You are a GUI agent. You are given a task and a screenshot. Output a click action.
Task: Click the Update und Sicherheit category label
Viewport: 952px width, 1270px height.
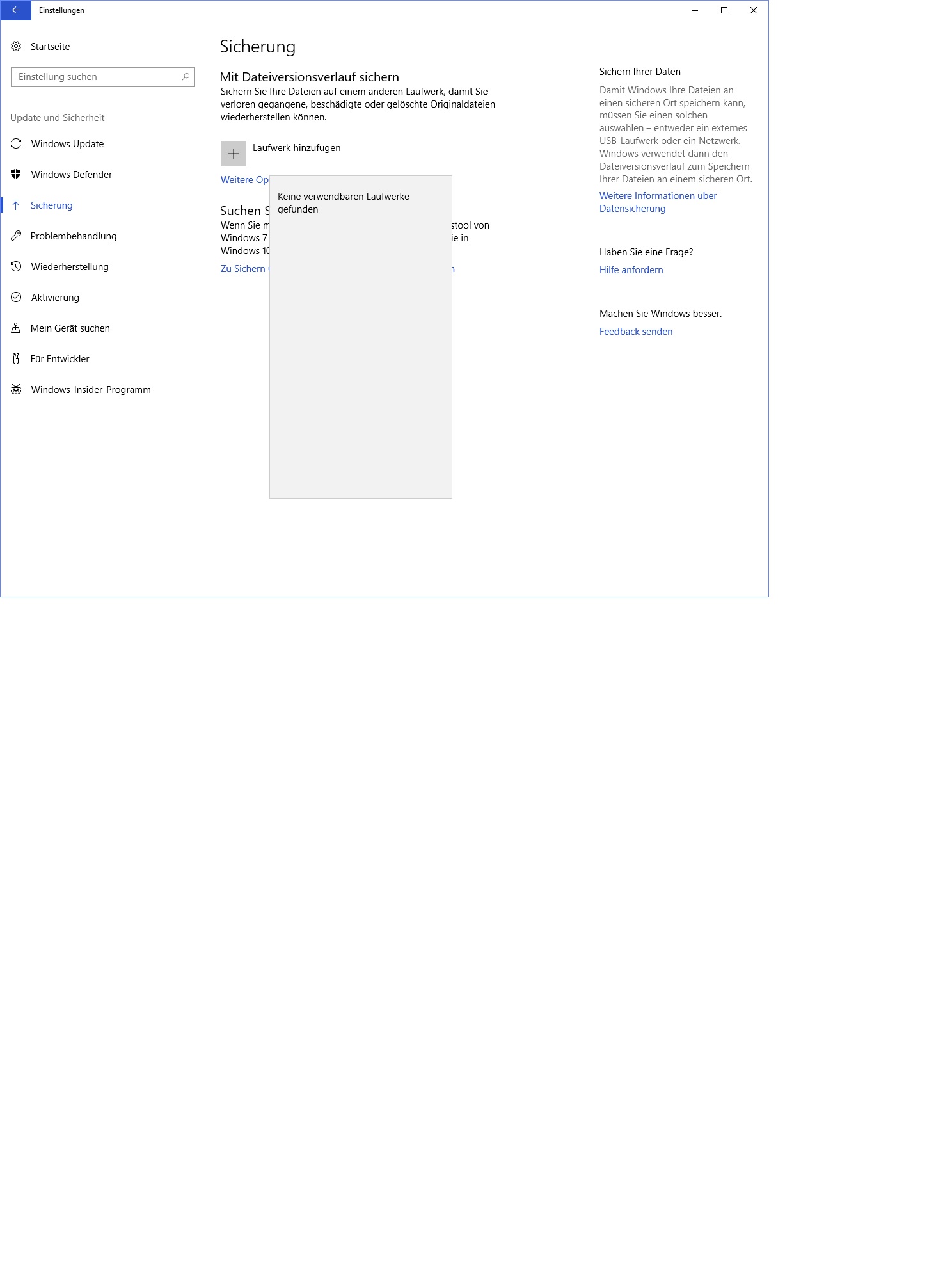tap(57, 118)
